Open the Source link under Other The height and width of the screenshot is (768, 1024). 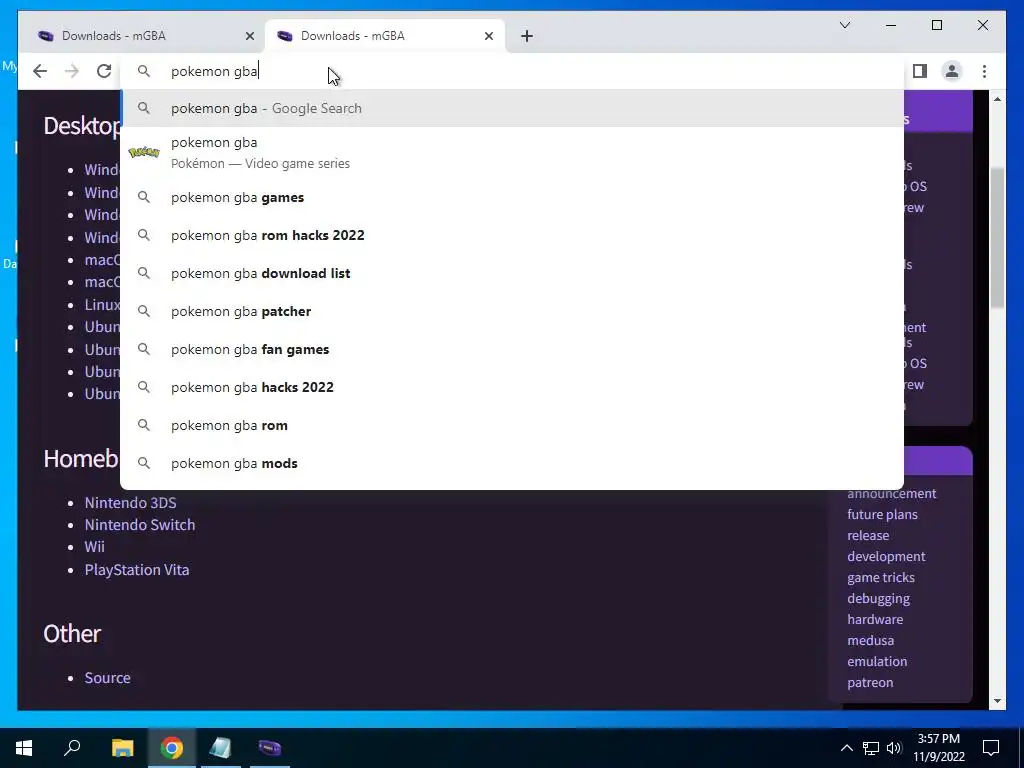pos(108,677)
